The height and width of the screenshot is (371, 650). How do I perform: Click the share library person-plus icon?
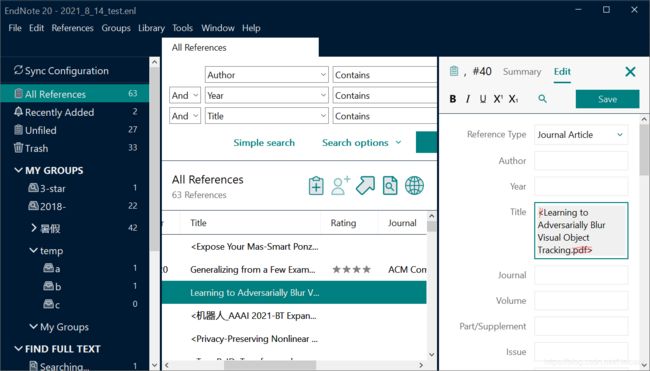pyautogui.click(x=340, y=185)
